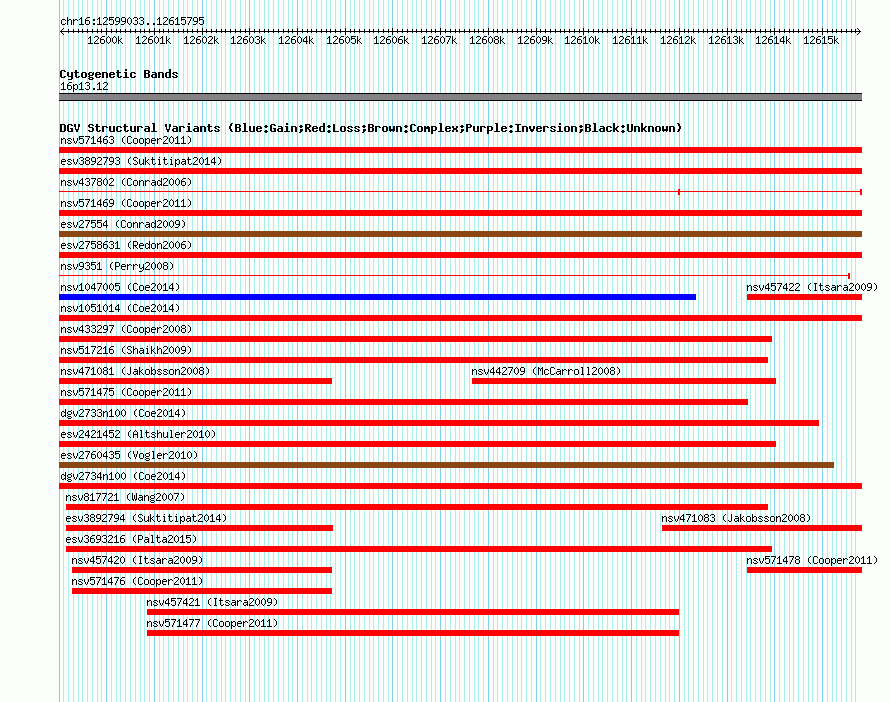Click chr16:12599033..12615795 region text
This screenshot has height=702, width=890.
(x=132, y=21)
